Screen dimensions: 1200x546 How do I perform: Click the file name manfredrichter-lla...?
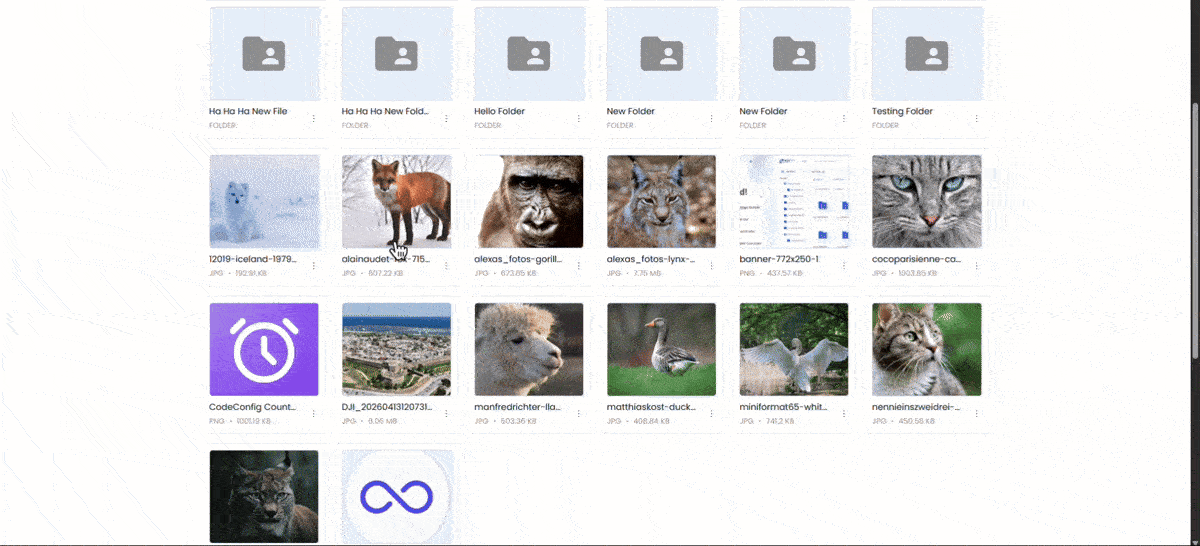(x=518, y=407)
